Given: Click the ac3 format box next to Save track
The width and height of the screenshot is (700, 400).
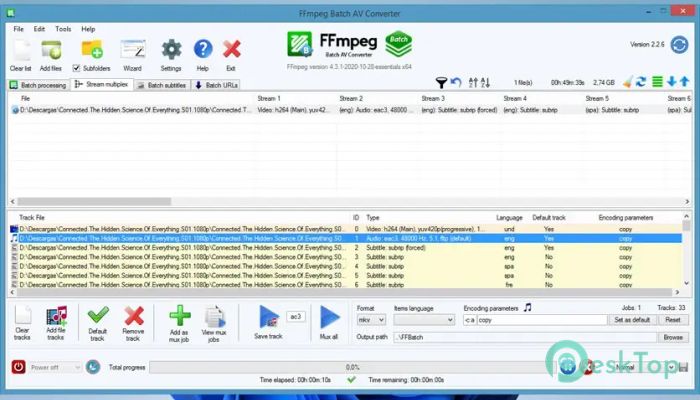Looking at the screenshot, I should click(x=296, y=317).
